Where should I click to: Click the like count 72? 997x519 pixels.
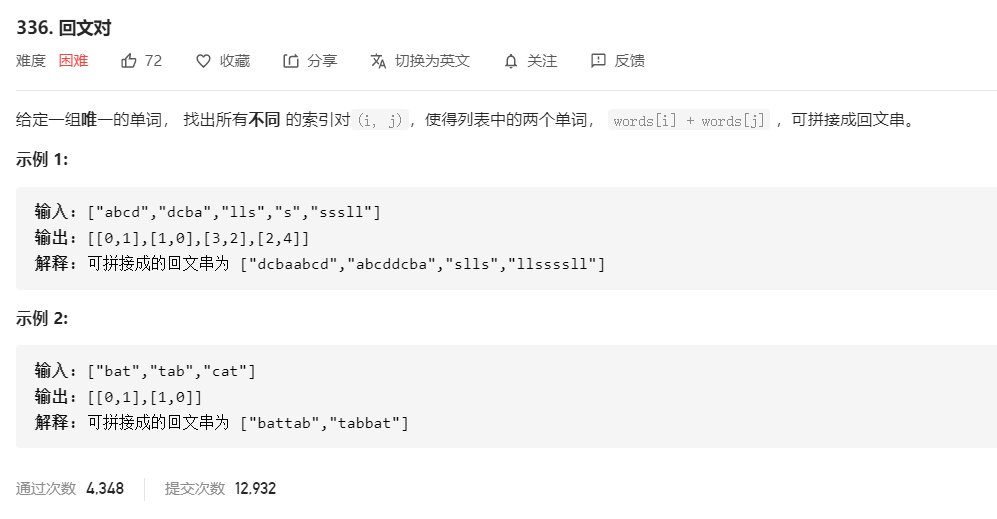tap(153, 61)
